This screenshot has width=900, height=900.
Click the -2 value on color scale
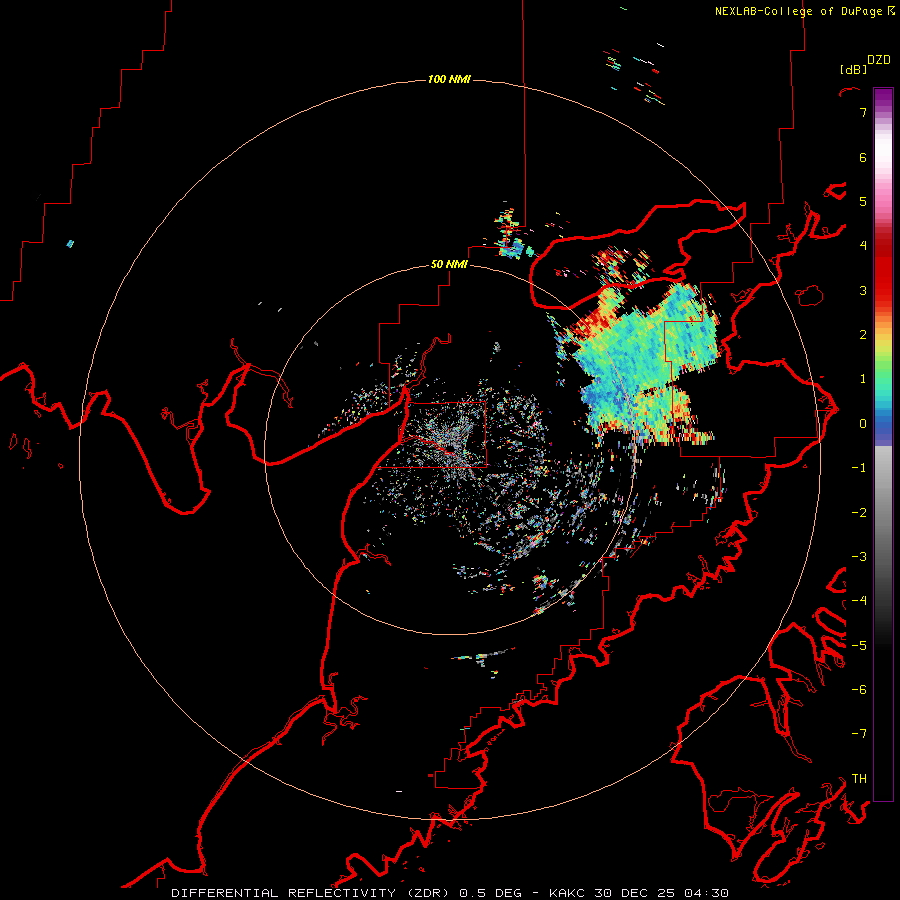point(859,513)
